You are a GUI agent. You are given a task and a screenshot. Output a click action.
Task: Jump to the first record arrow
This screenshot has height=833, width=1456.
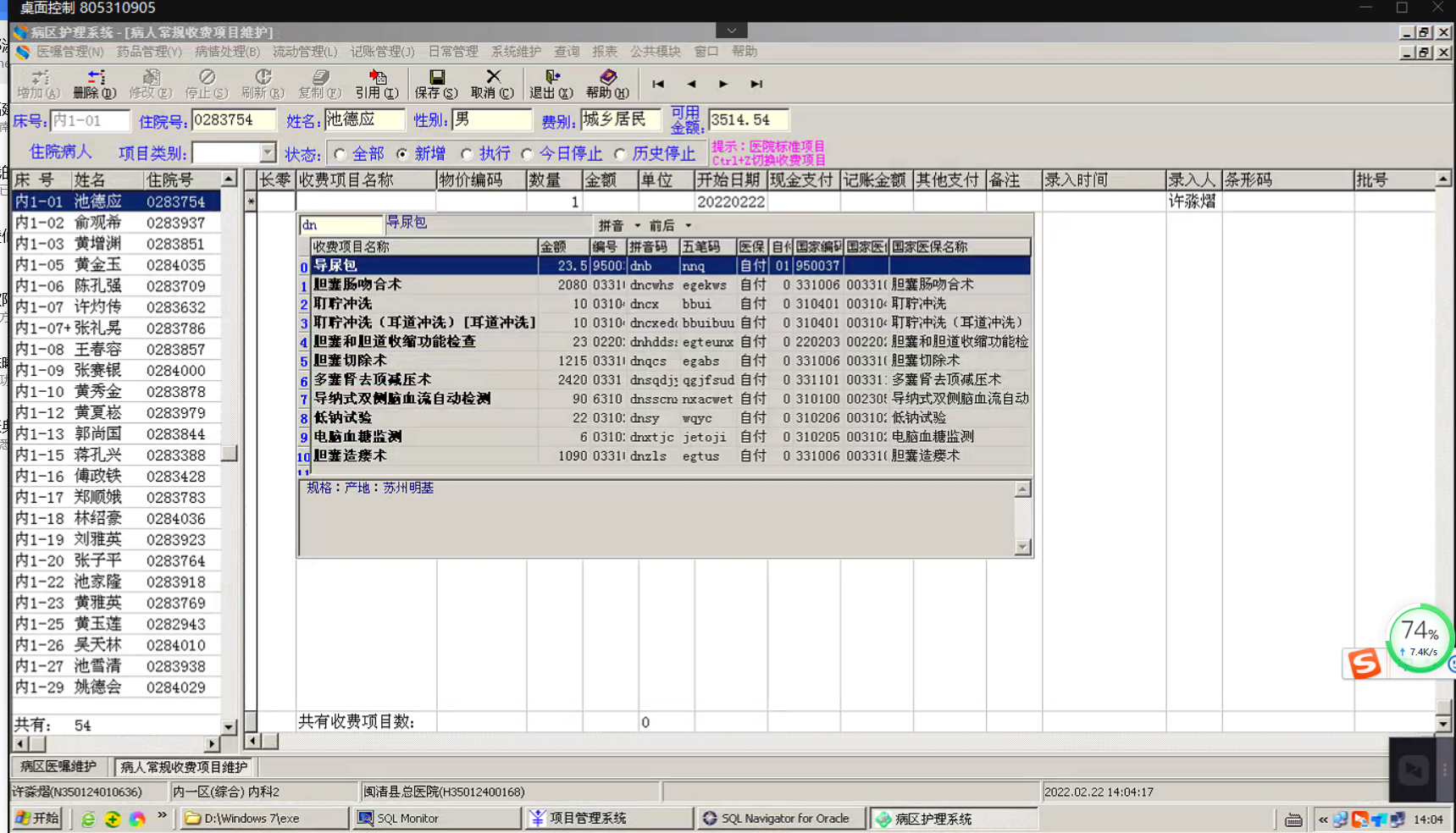click(658, 84)
